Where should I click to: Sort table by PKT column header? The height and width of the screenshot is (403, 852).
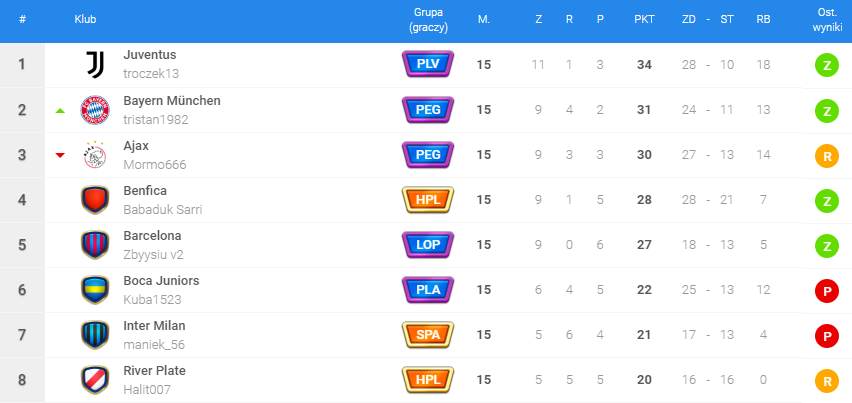644,19
